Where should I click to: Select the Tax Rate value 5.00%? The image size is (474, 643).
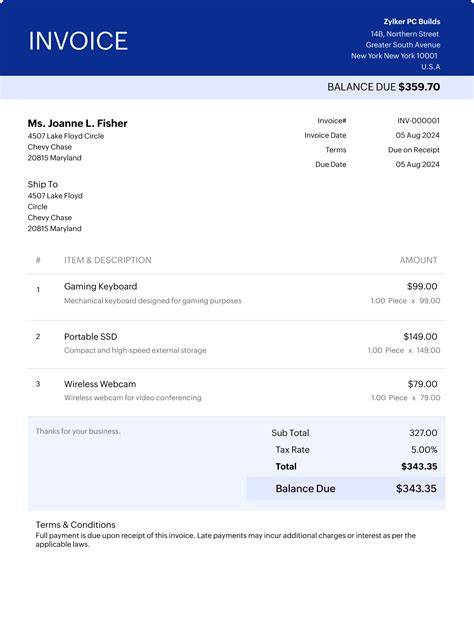(424, 450)
